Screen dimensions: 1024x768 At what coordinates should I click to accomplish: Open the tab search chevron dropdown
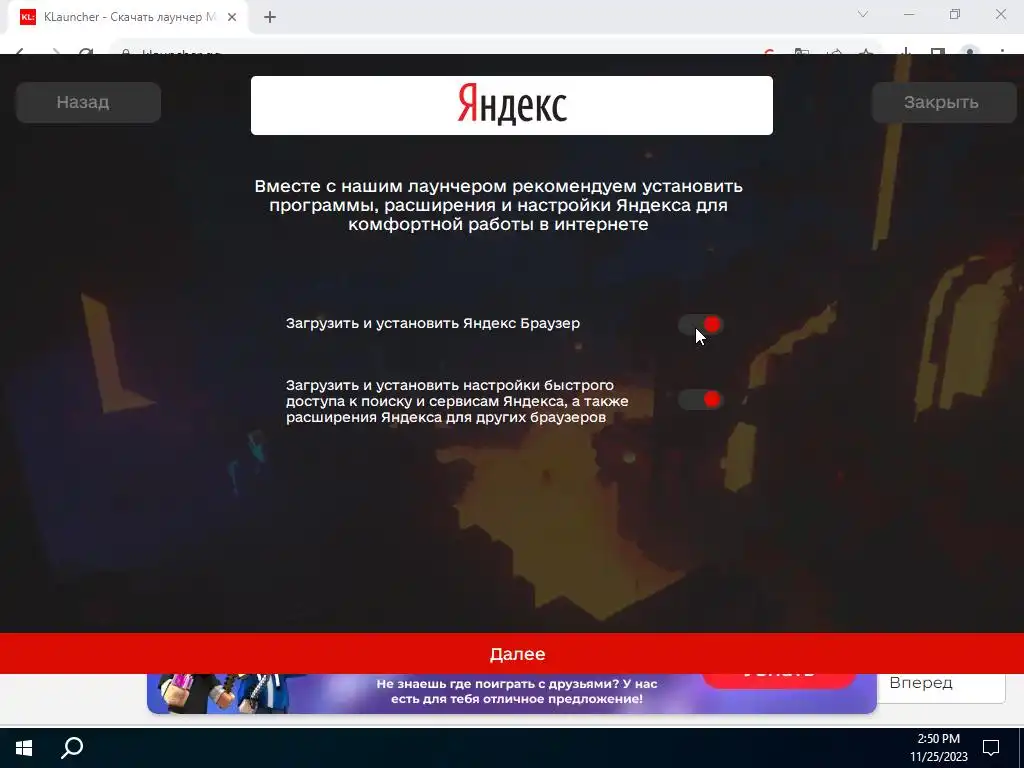click(x=863, y=14)
